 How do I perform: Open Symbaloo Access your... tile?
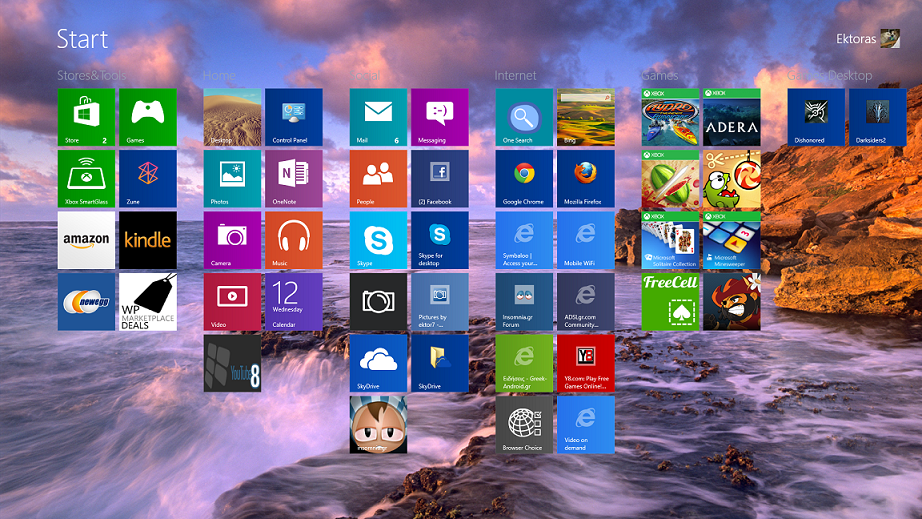(524, 240)
